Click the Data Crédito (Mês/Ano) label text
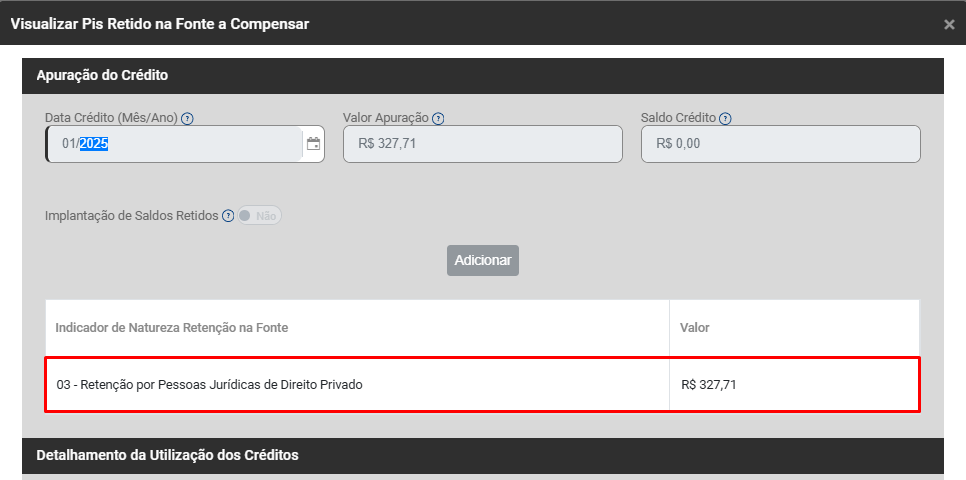 (x=111, y=118)
